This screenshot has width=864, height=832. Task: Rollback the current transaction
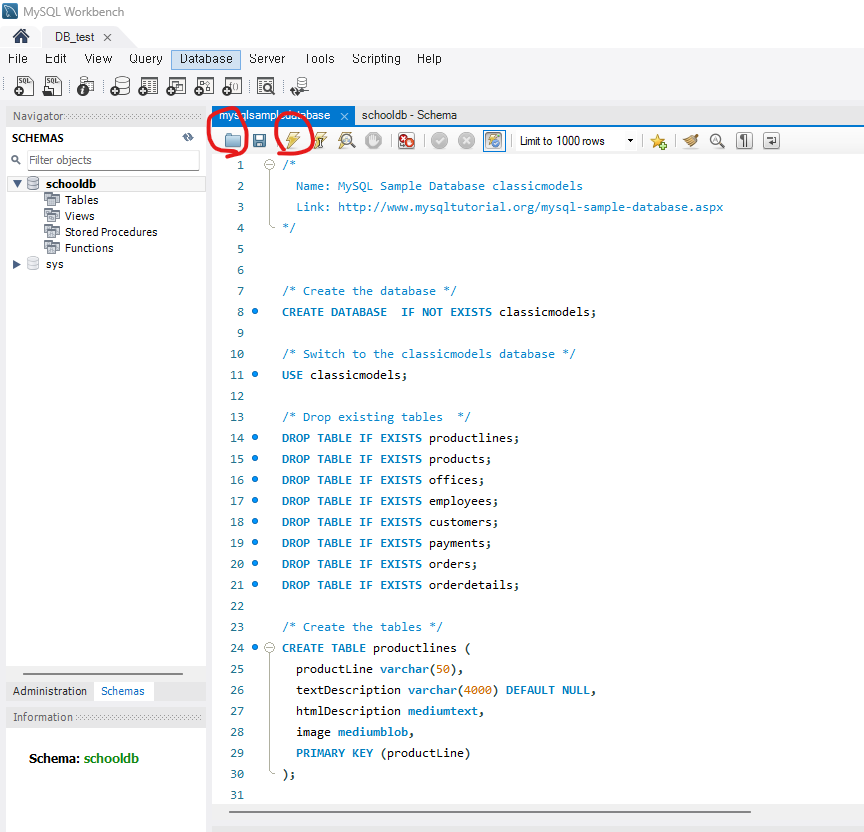click(x=466, y=141)
